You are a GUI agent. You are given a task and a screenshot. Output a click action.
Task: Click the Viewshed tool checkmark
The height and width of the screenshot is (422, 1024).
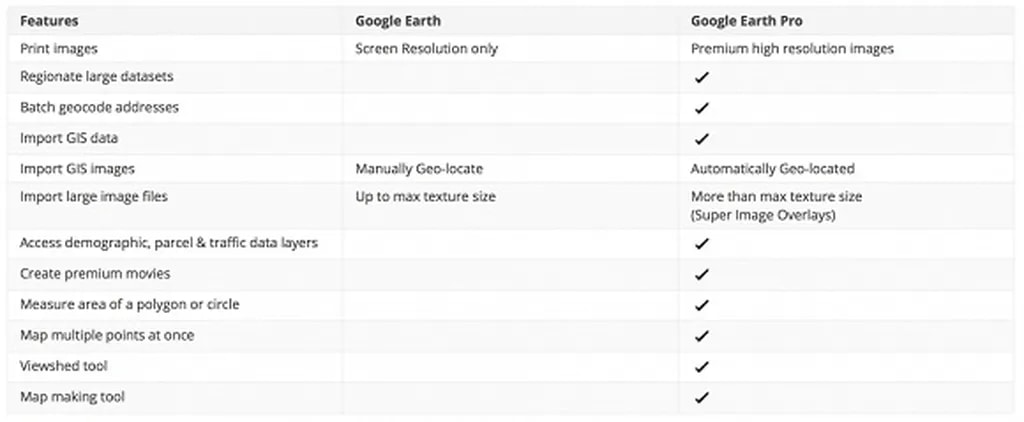click(x=701, y=367)
